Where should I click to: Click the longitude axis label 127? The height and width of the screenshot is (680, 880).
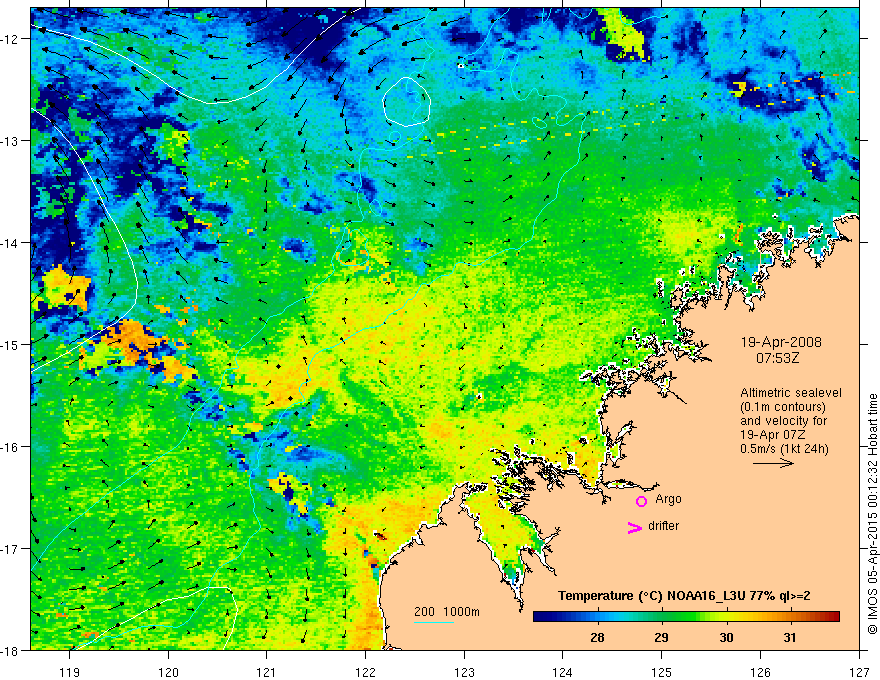click(x=859, y=672)
